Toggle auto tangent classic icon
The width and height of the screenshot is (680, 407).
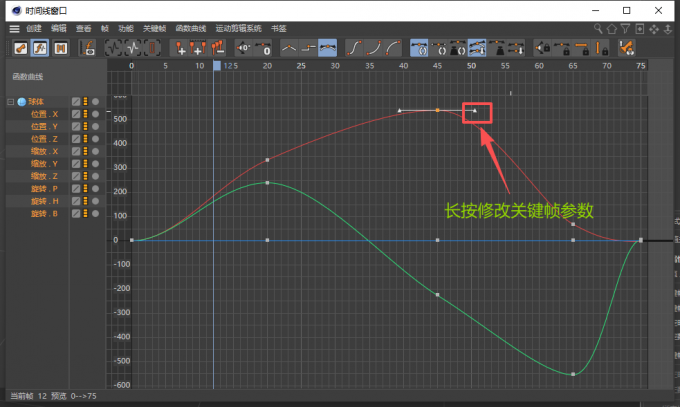(419, 48)
